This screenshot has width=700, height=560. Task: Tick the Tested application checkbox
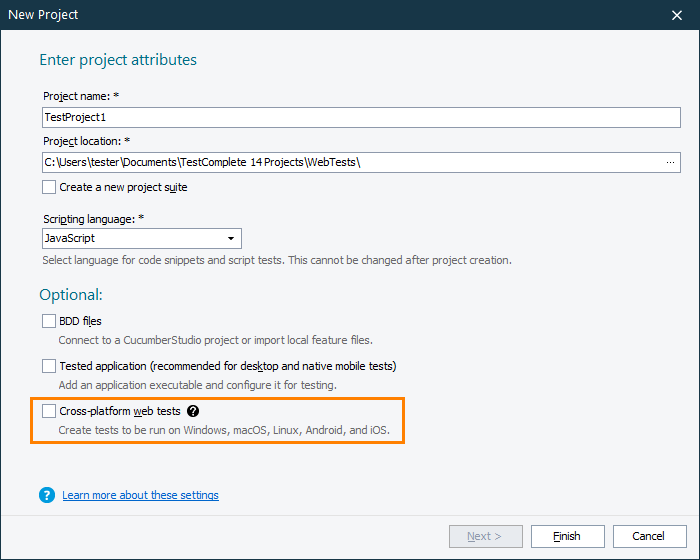point(49,366)
